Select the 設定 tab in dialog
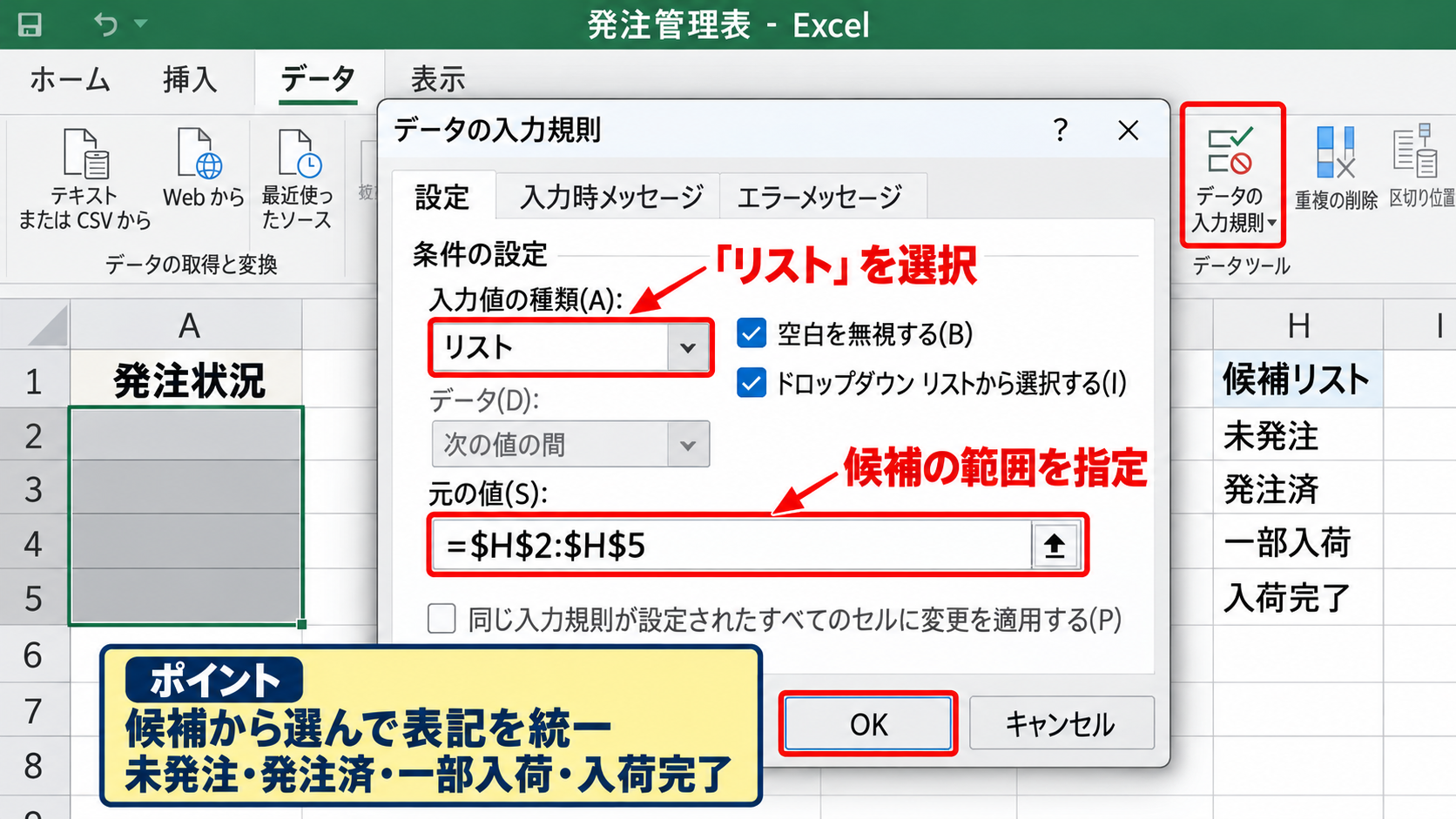 pyautogui.click(x=442, y=198)
